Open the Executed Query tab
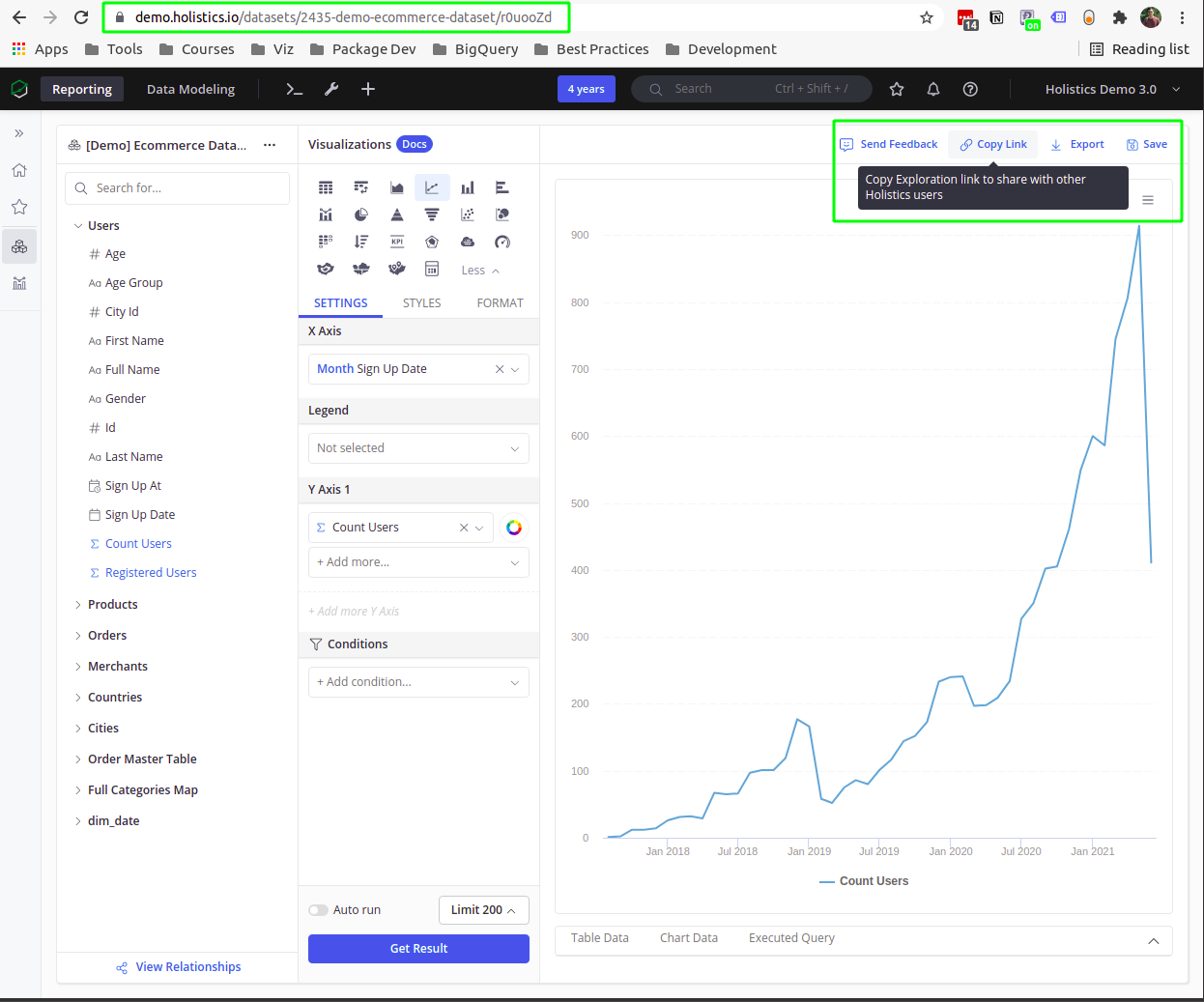The width and height of the screenshot is (1204, 1002). [x=791, y=938]
